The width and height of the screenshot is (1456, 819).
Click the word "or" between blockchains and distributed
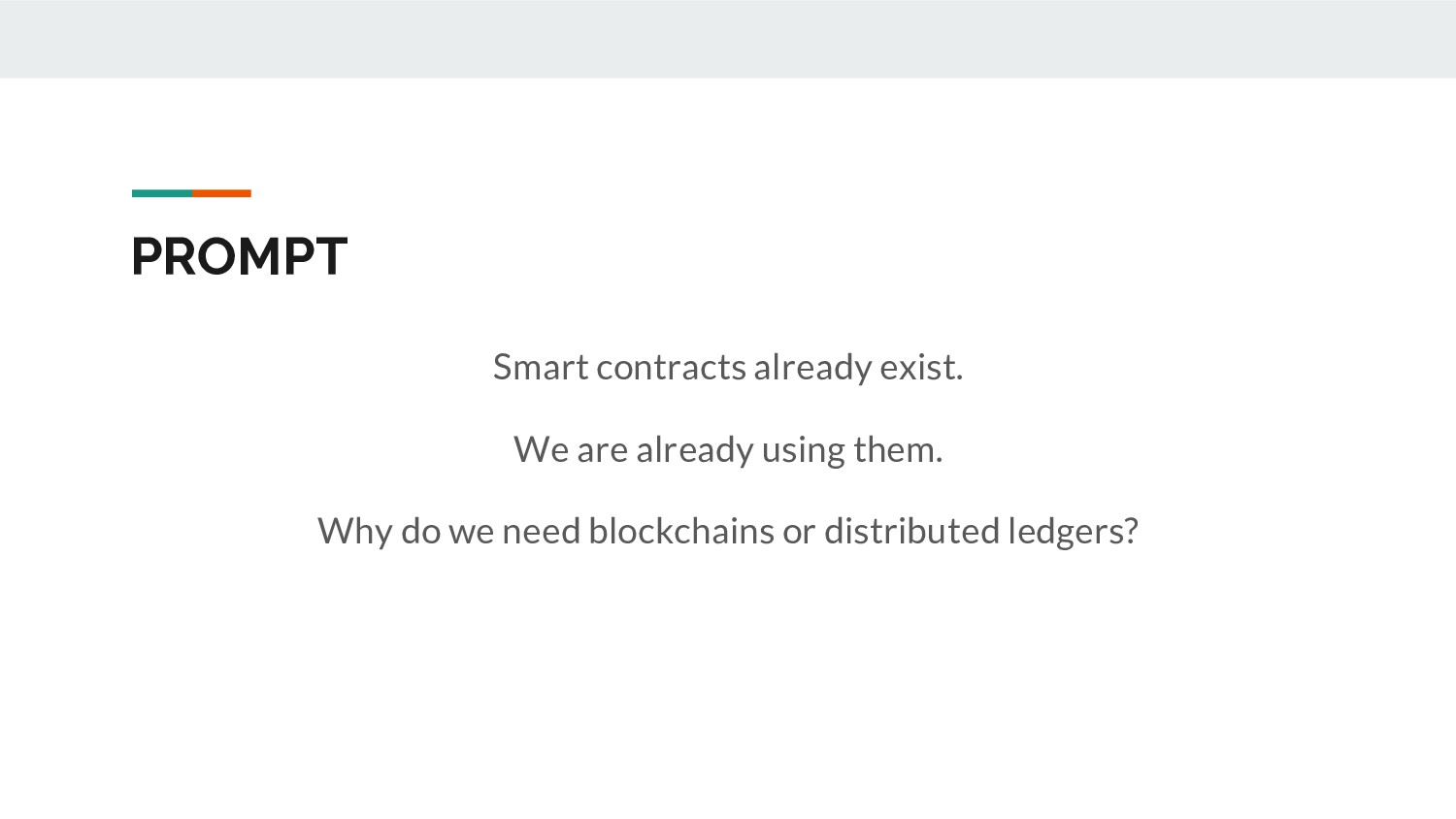(799, 533)
